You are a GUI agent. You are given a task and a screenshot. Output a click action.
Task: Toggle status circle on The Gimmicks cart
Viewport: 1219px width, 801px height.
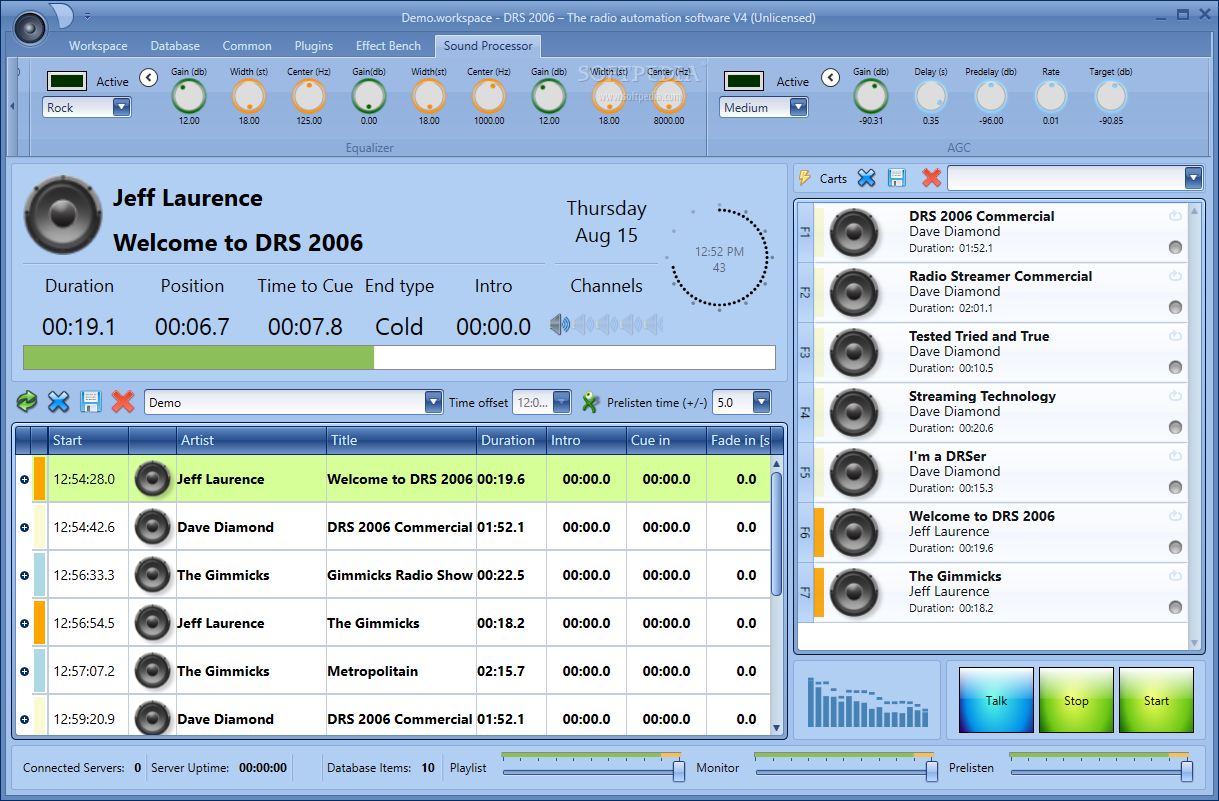point(1175,608)
